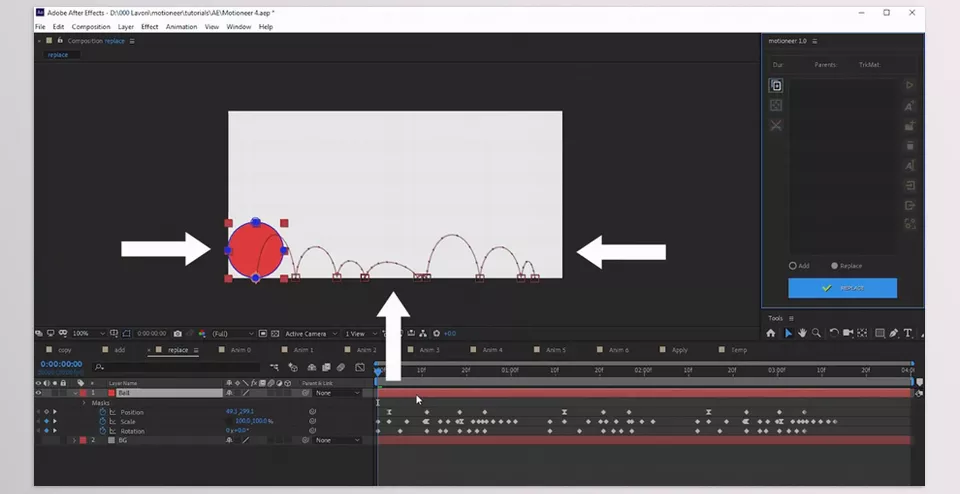
Task: Click the crossed-lines icon in motioneer panel
Action: (x=775, y=126)
